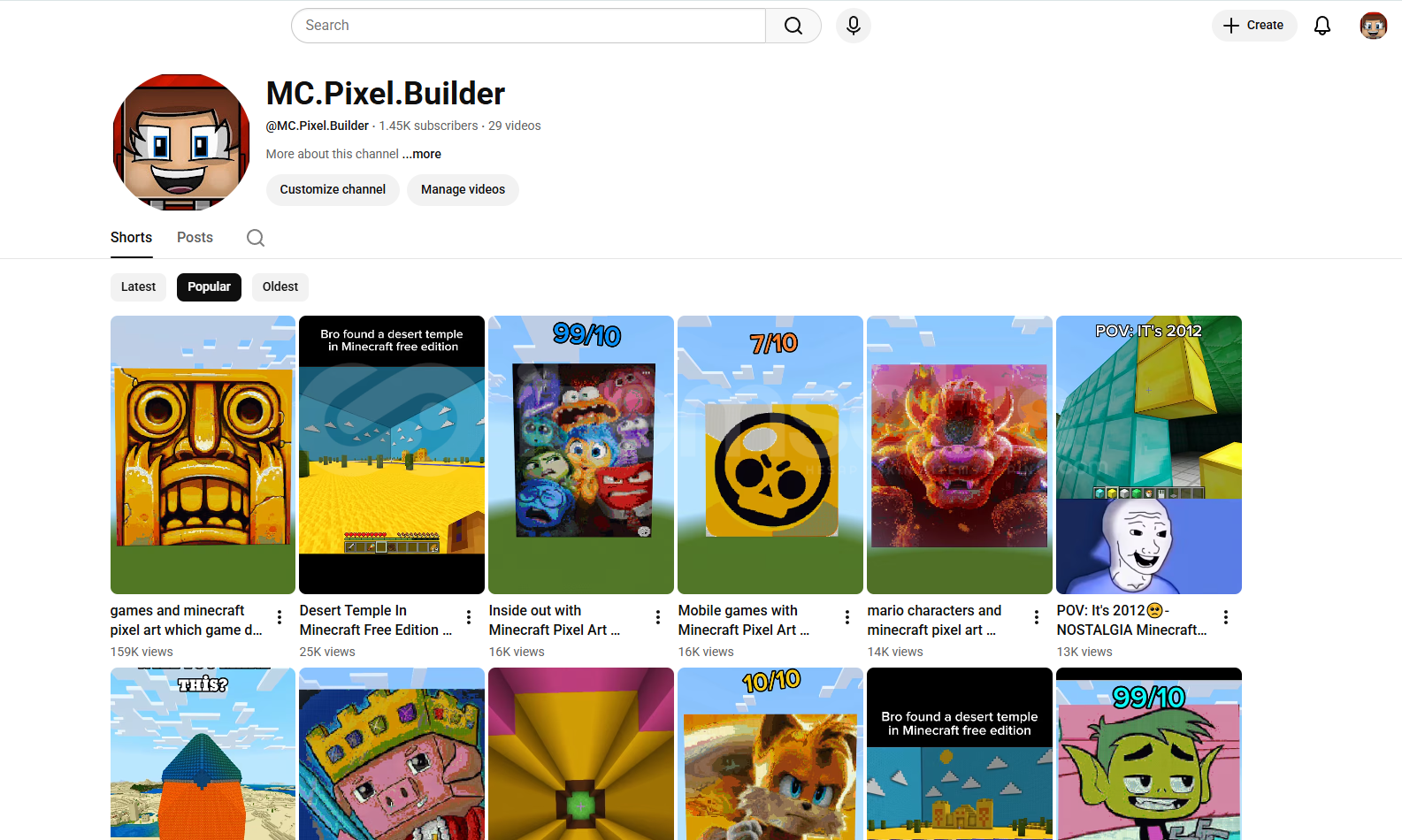Click title 'POV: It's 2012 - NOSTALGIA Minecraft'
Viewport: 1402px width, 840px height.
[x=1132, y=620]
